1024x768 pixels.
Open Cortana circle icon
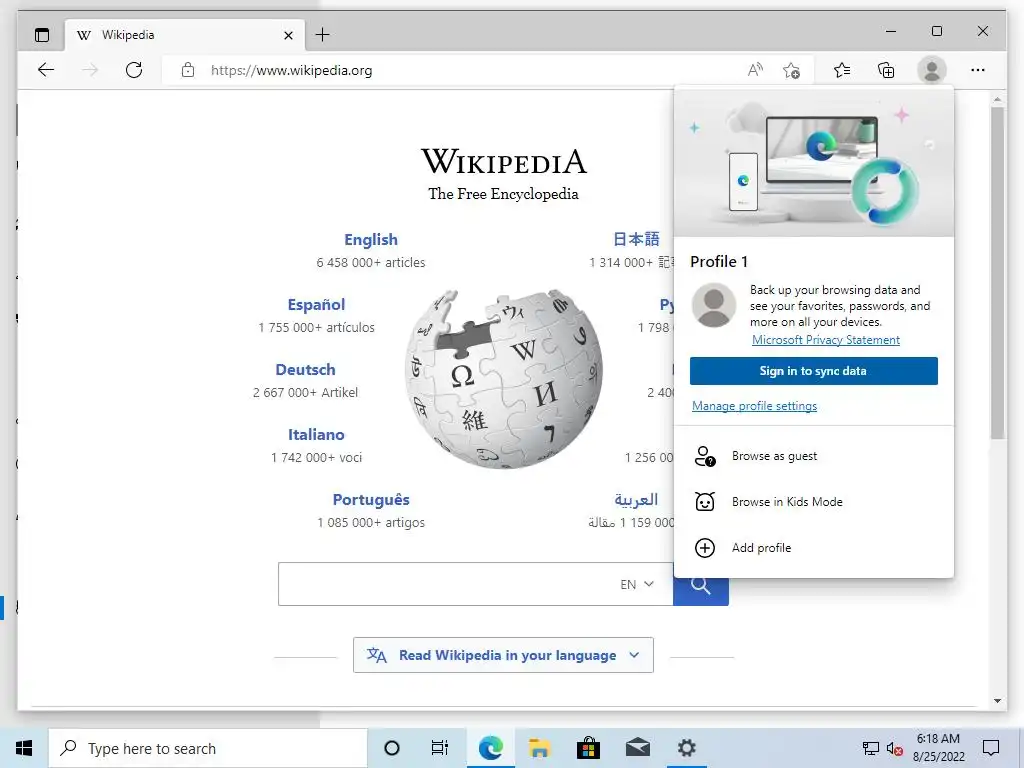tap(392, 748)
